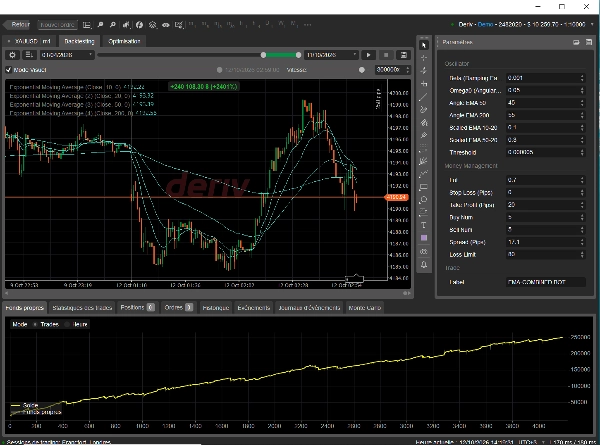Uncheck the Mode Visuel checkbox

click(8, 70)
